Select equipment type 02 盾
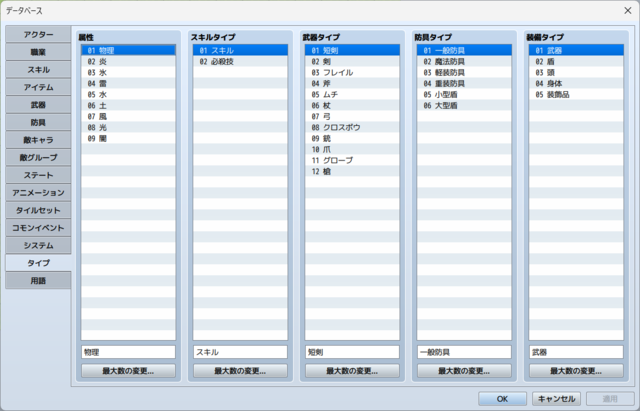The image size is (640, 411). pyautogui.click(x=576, y=61)
